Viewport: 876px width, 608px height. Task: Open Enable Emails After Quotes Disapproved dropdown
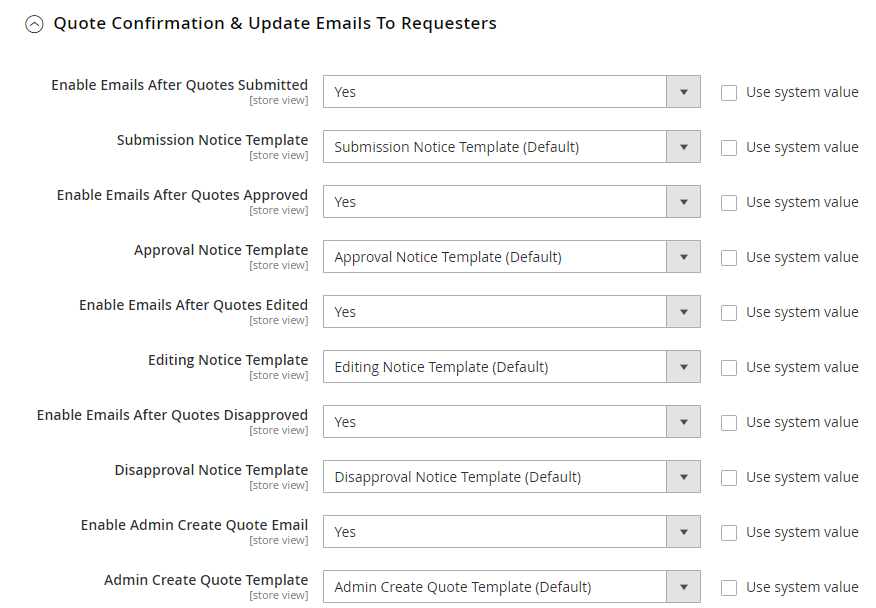pos(511,422)
